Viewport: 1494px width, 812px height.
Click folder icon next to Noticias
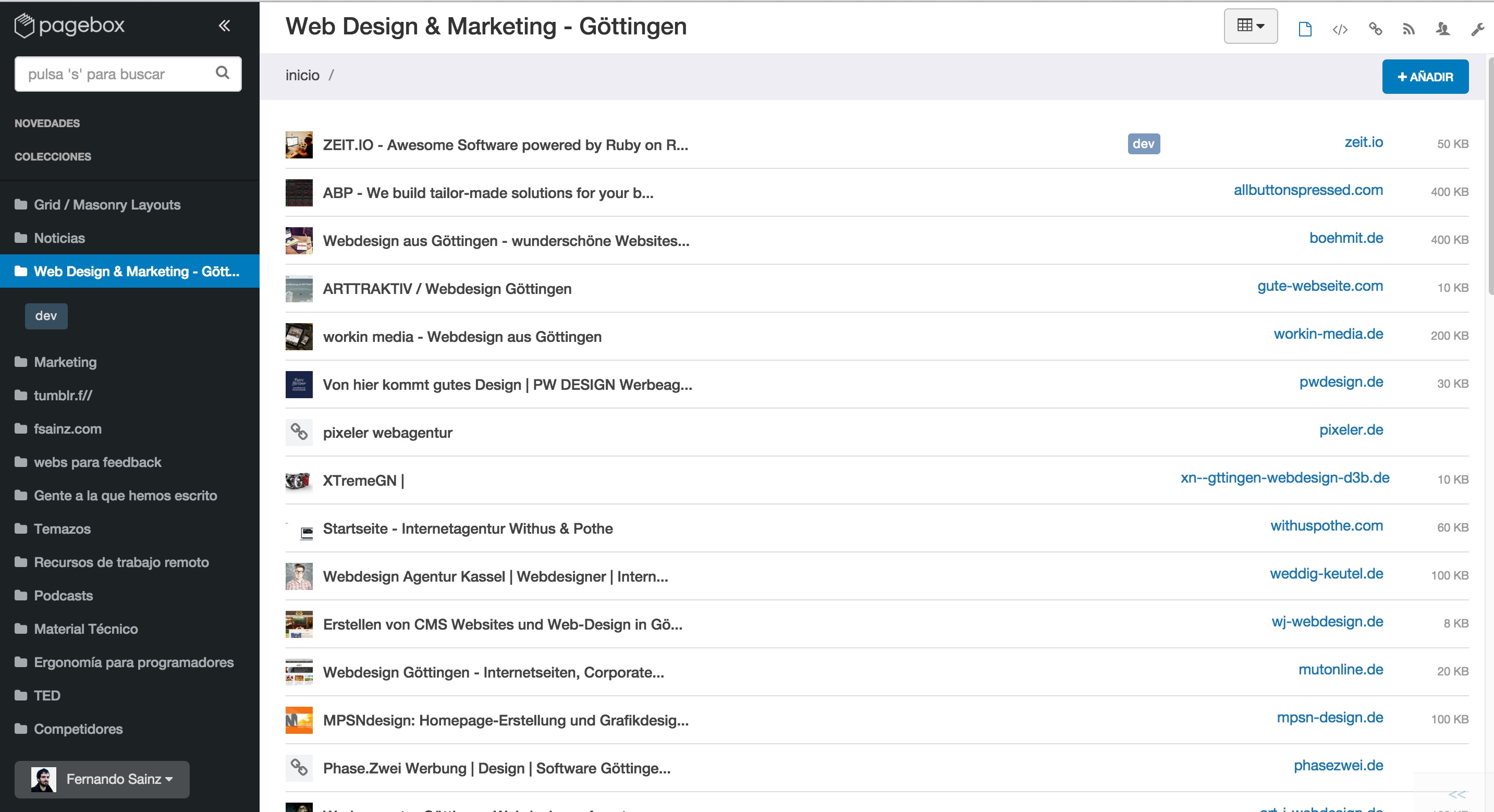point(21,238)
